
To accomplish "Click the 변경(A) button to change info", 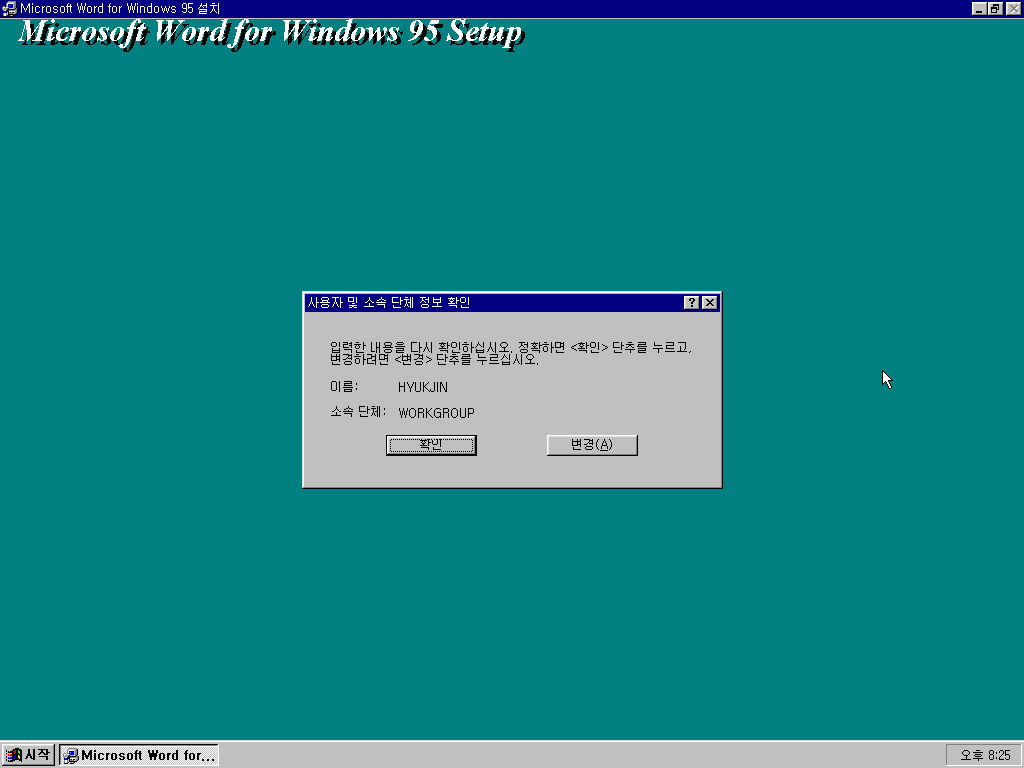I will point(592,445).
